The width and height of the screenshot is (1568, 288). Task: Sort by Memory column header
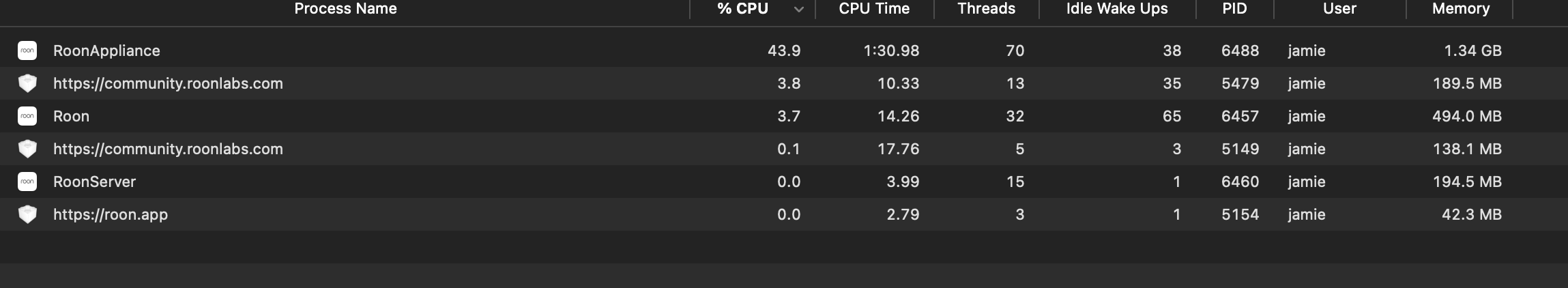[1460, 9]
